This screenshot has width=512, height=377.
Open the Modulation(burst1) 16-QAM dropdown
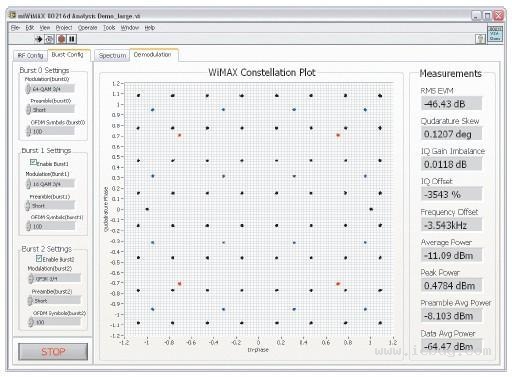pos(50,184)
